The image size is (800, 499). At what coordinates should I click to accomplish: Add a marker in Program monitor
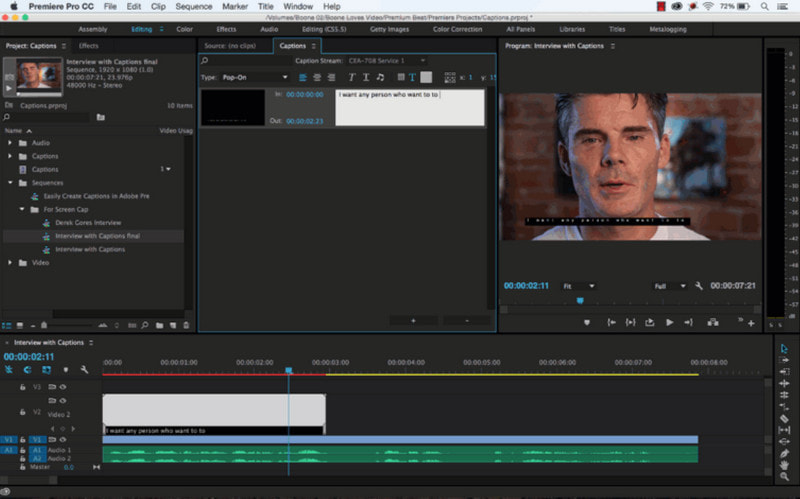point(586,322)
